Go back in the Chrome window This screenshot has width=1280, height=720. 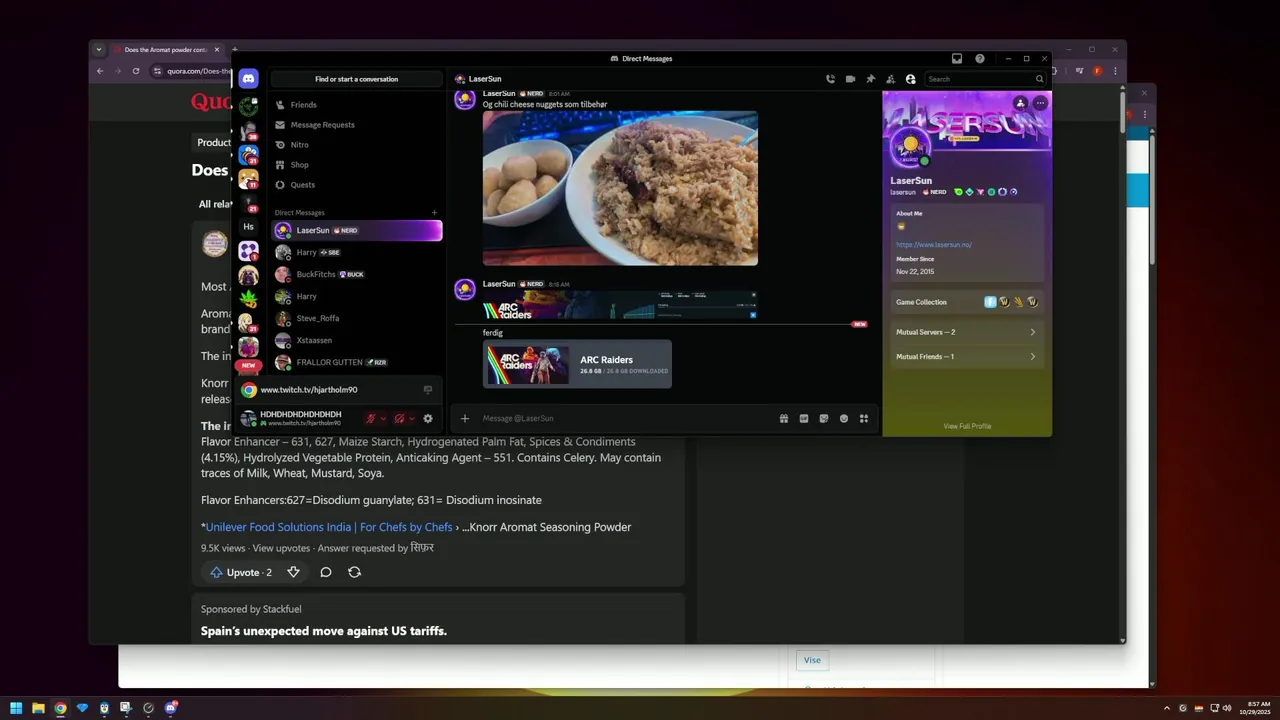pos(100,71)
